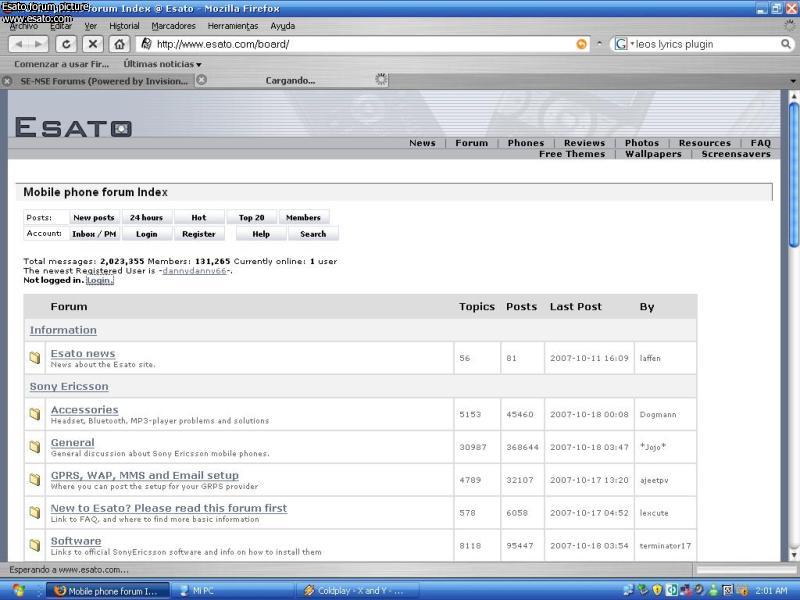Open the Wallpapers link
800x600 pixels.
(653, 154)
